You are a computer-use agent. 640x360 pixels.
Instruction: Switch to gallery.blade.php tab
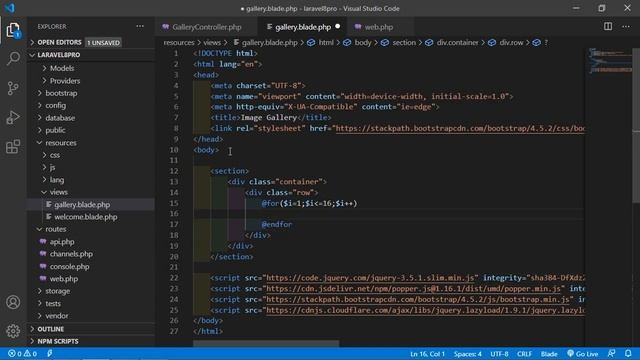(302, 27)
